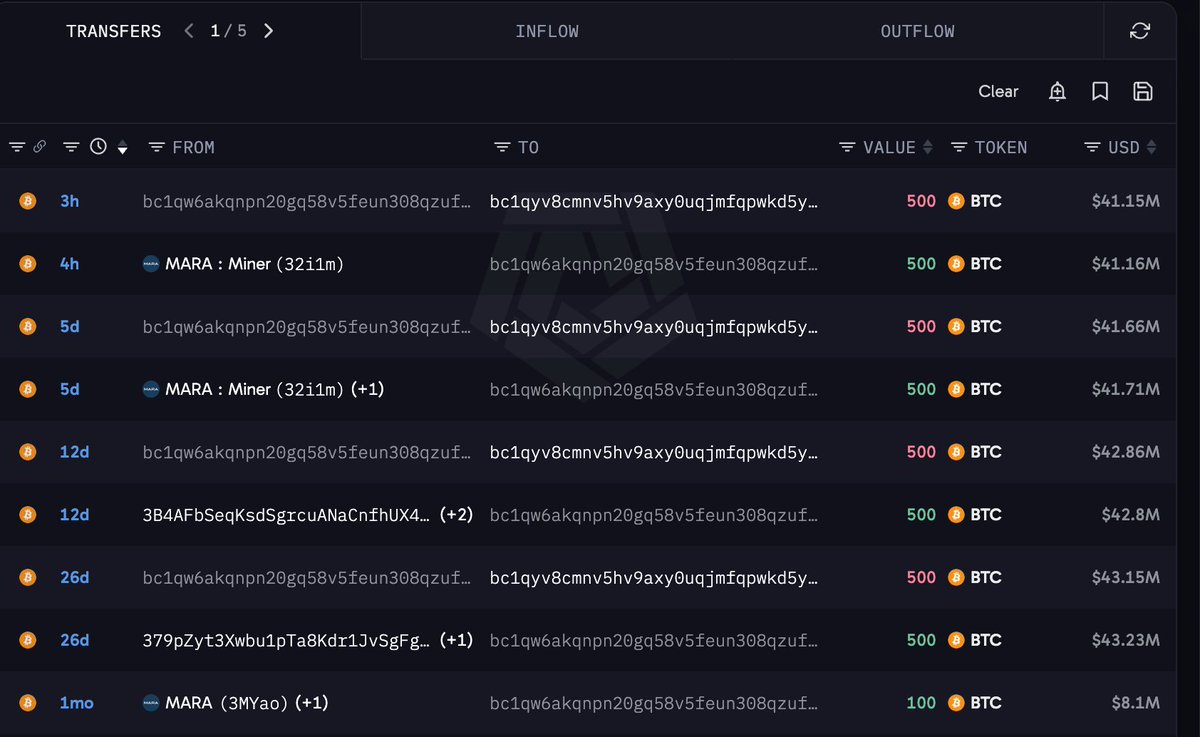Click the TO column filter icon

click(x=502, y=147)
